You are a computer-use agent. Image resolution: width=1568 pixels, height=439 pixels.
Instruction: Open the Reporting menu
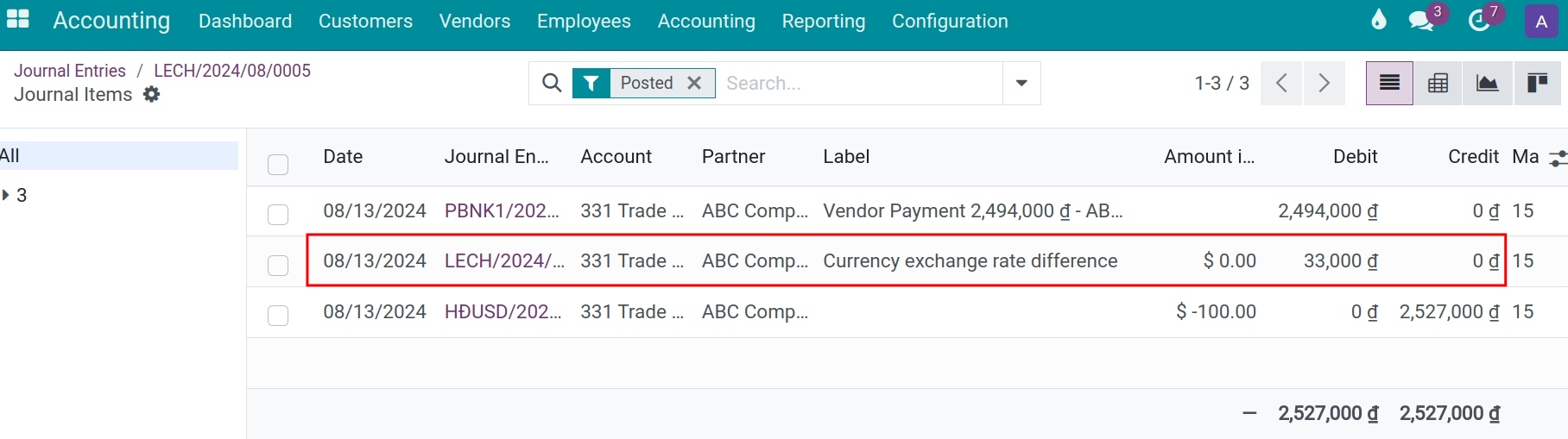(x=824, y=21)
